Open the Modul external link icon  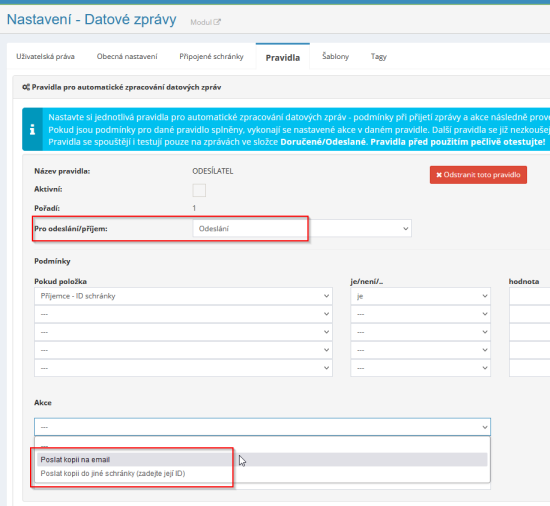tap(217, 22)
